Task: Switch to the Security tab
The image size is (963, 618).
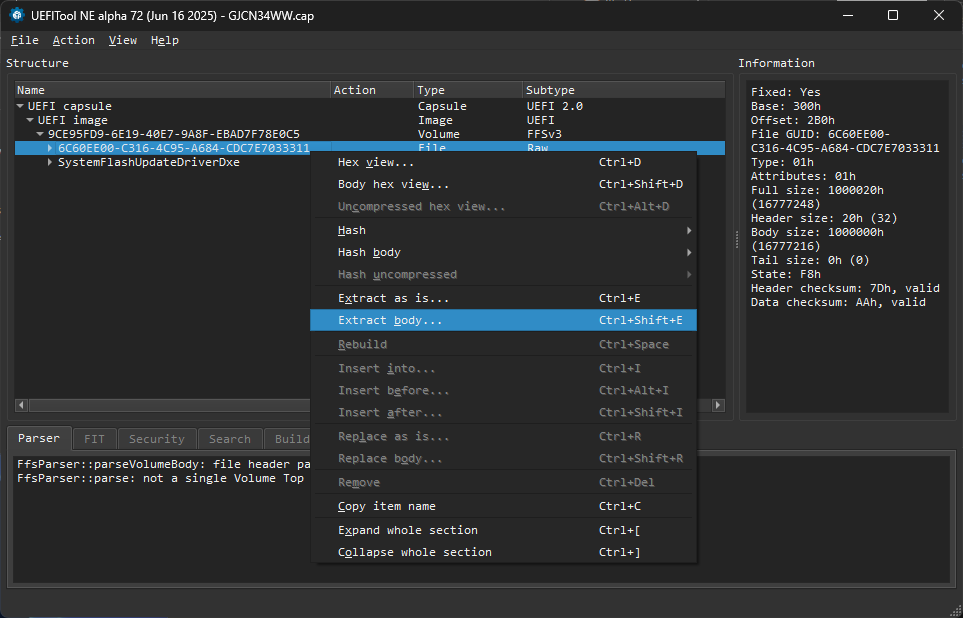Action: tap(157, 439)
